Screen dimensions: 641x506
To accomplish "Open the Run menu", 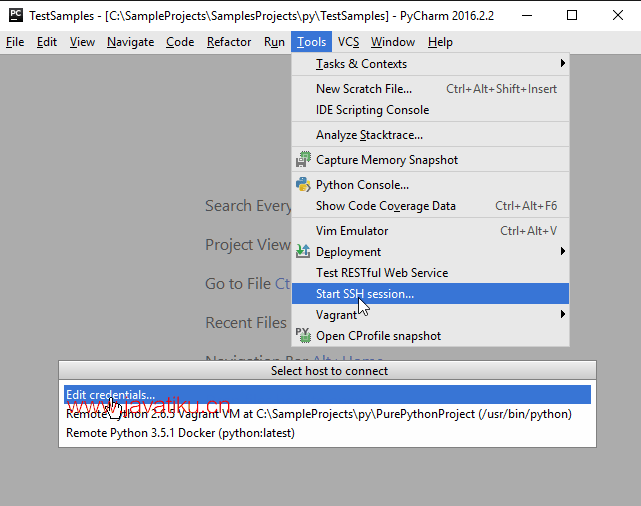I will click(274, 42).
